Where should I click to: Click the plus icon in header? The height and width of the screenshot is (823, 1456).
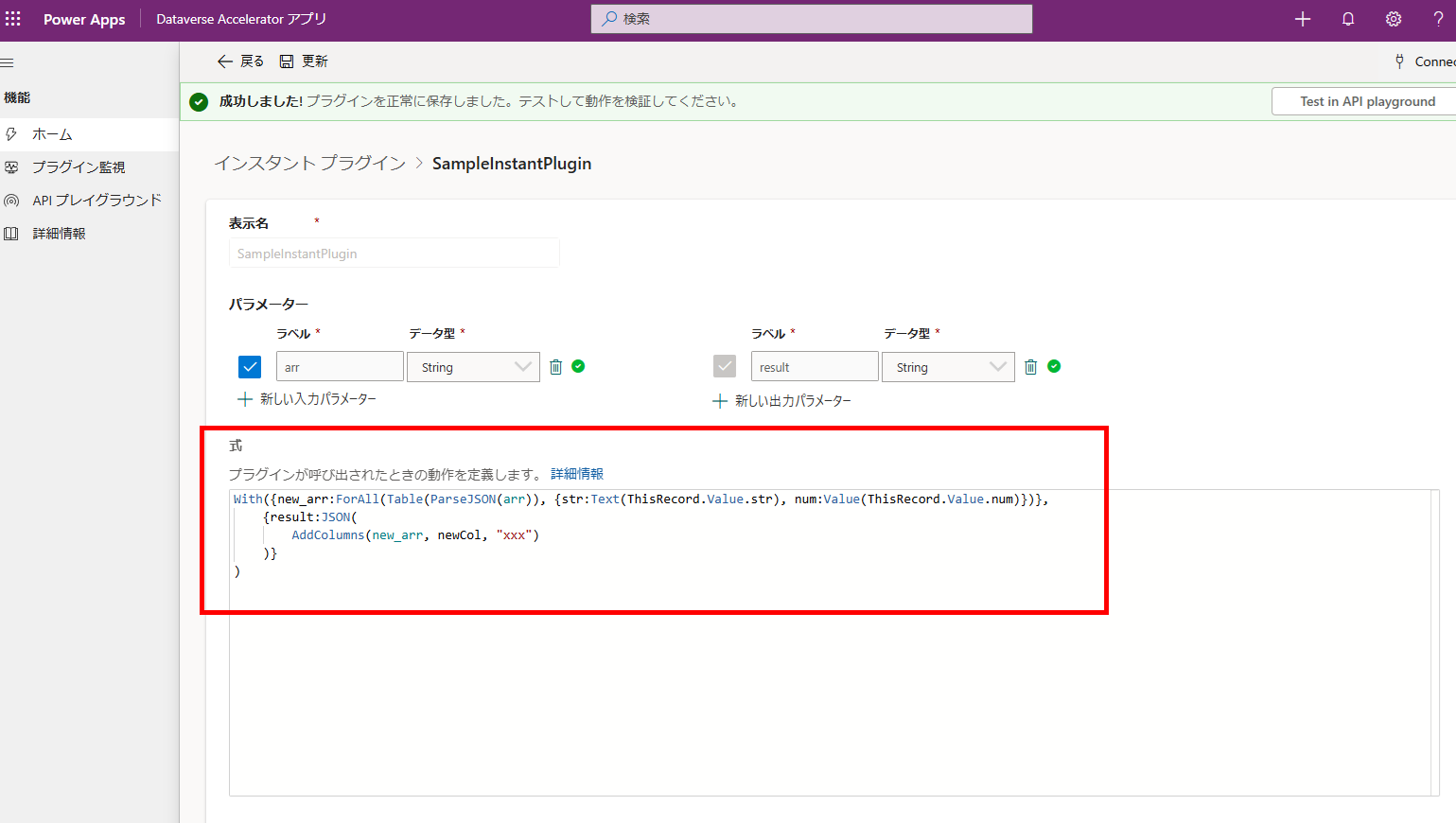click(1303, 19)
